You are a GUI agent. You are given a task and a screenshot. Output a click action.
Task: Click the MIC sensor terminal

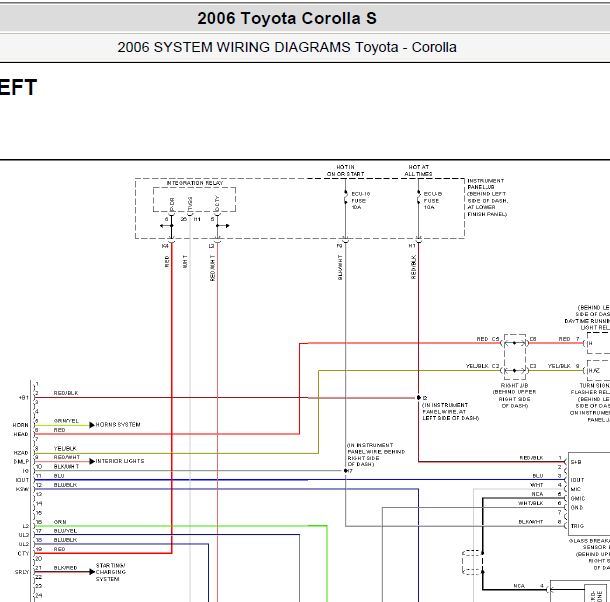pos(576,489)
